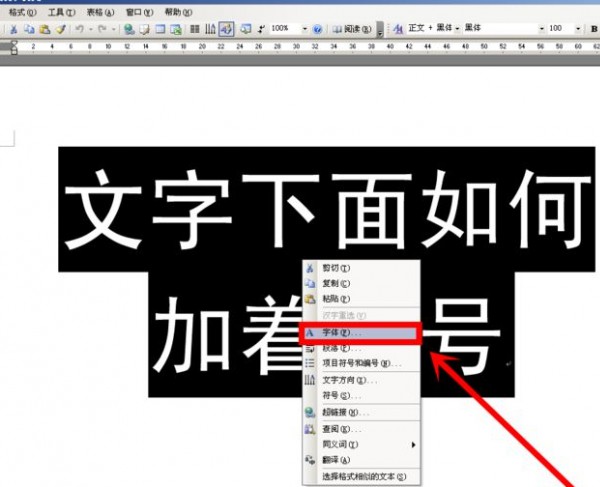Click the Cut scissors icon in toolbar

coord(13,29)
